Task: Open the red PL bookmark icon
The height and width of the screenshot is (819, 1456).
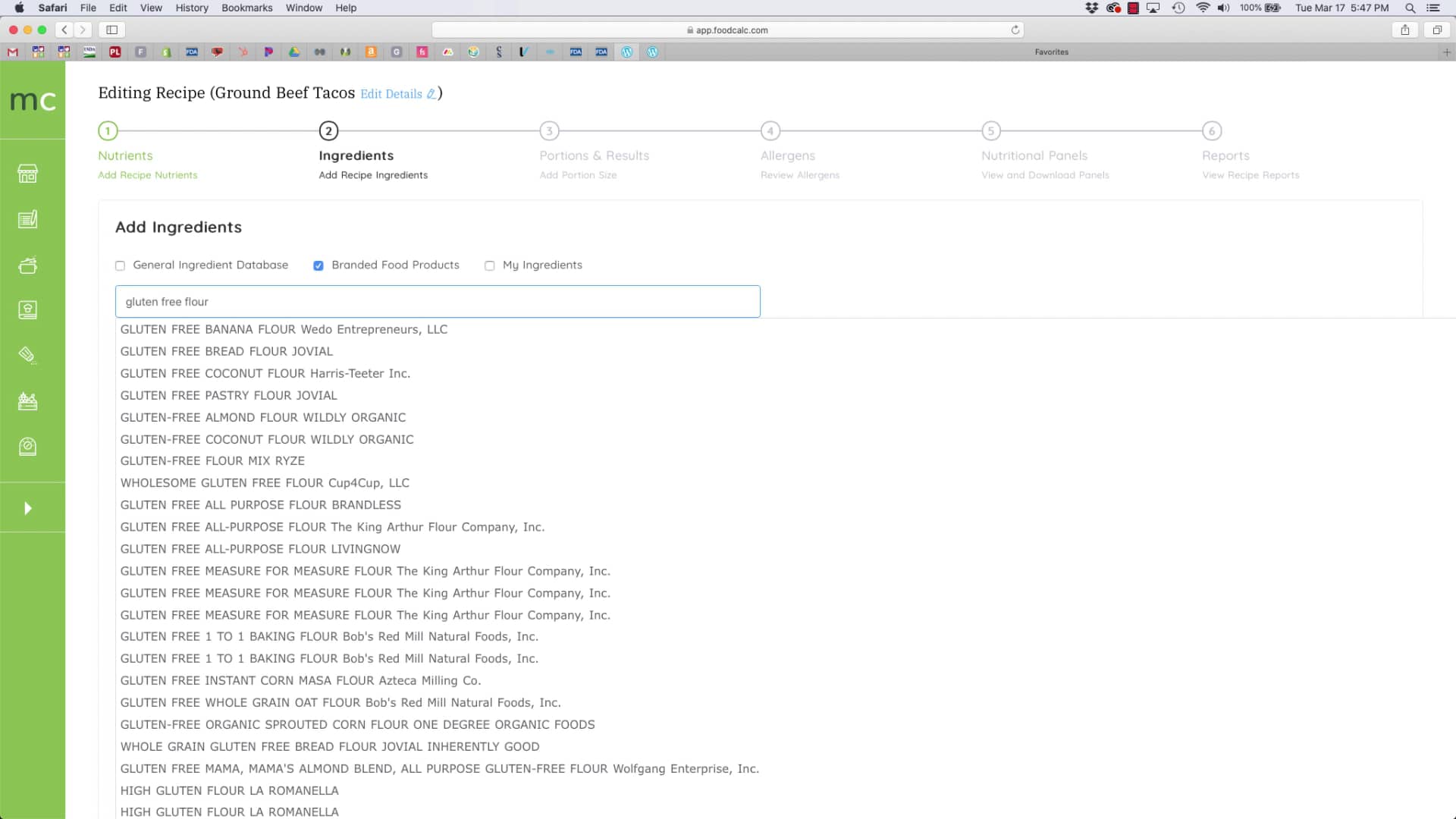Action: pyautogui.click(x=115, y=52)
